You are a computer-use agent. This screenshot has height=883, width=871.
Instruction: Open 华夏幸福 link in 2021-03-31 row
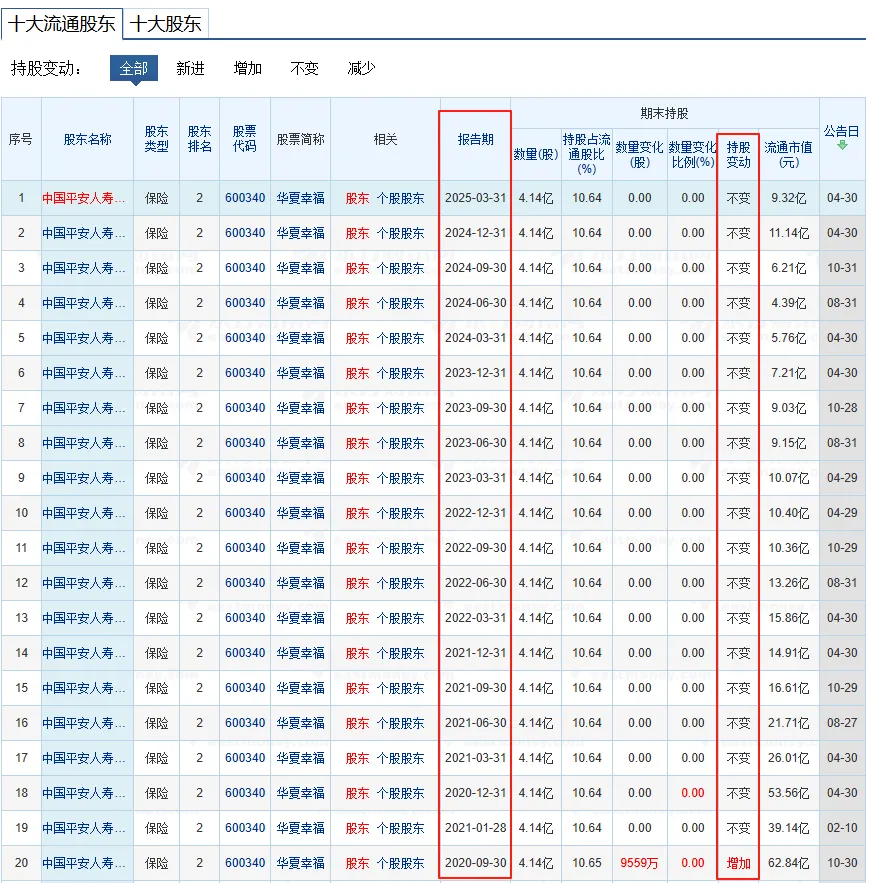[x=301, y=758]
